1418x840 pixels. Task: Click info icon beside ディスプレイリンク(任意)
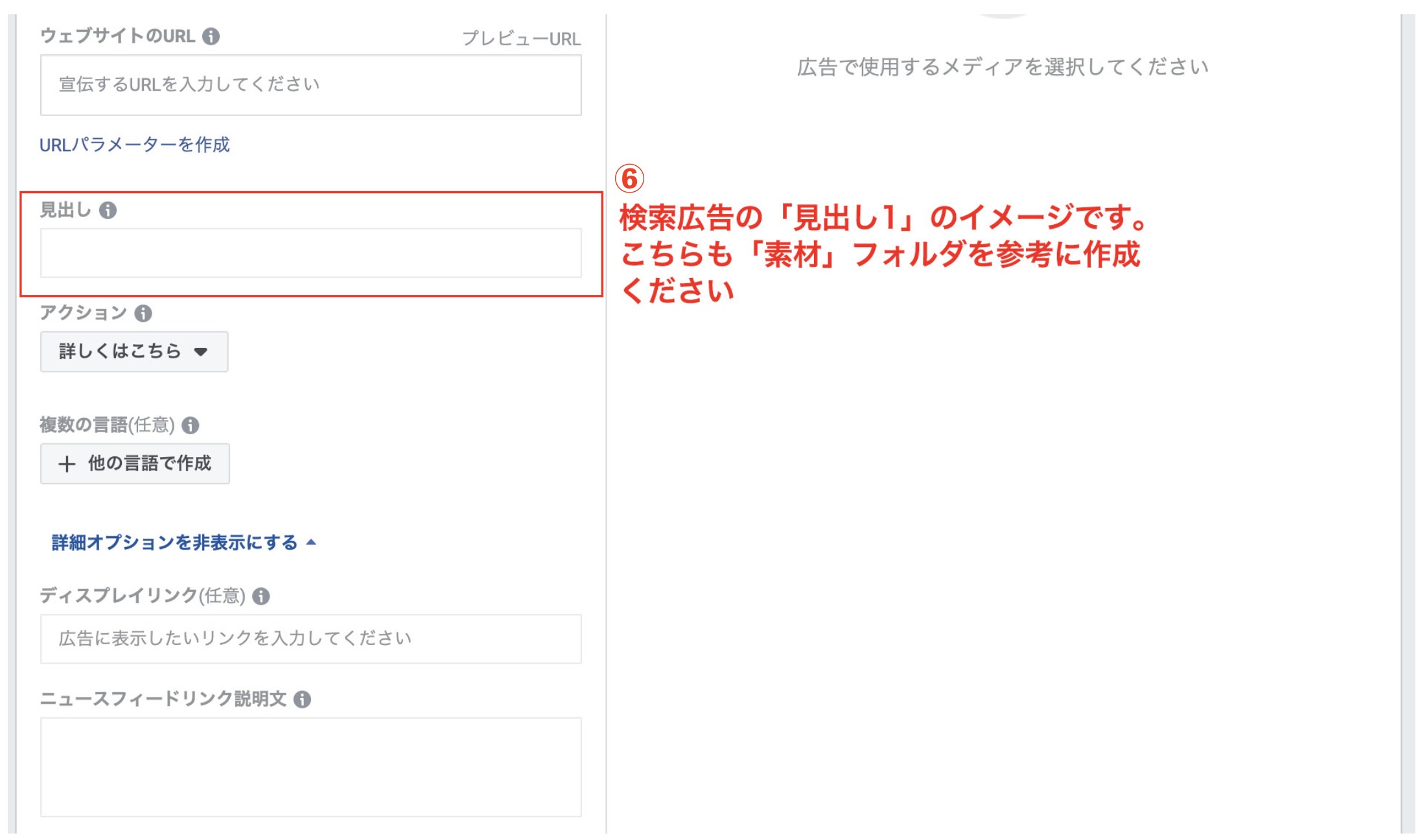261,596
